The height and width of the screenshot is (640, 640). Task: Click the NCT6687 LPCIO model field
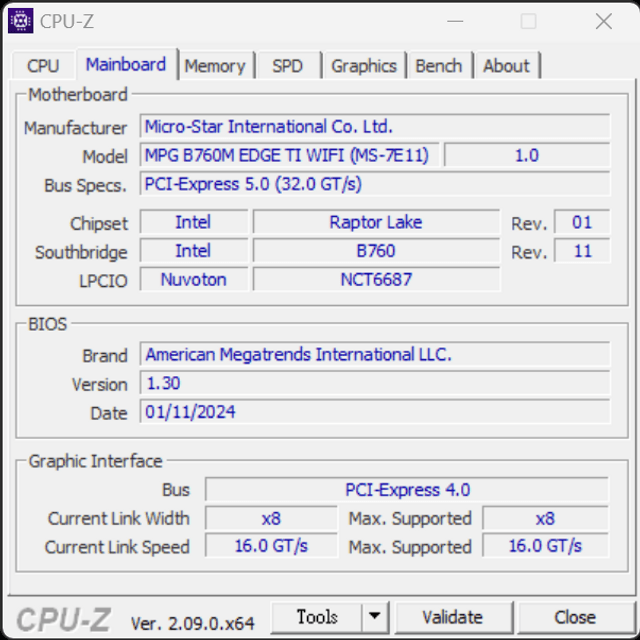pyautogui.click(x=376, y=279)
